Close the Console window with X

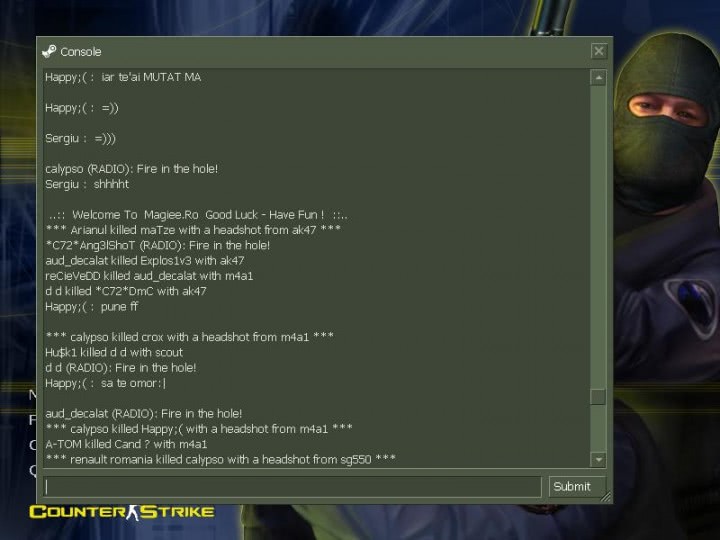(x=598, y=51)
